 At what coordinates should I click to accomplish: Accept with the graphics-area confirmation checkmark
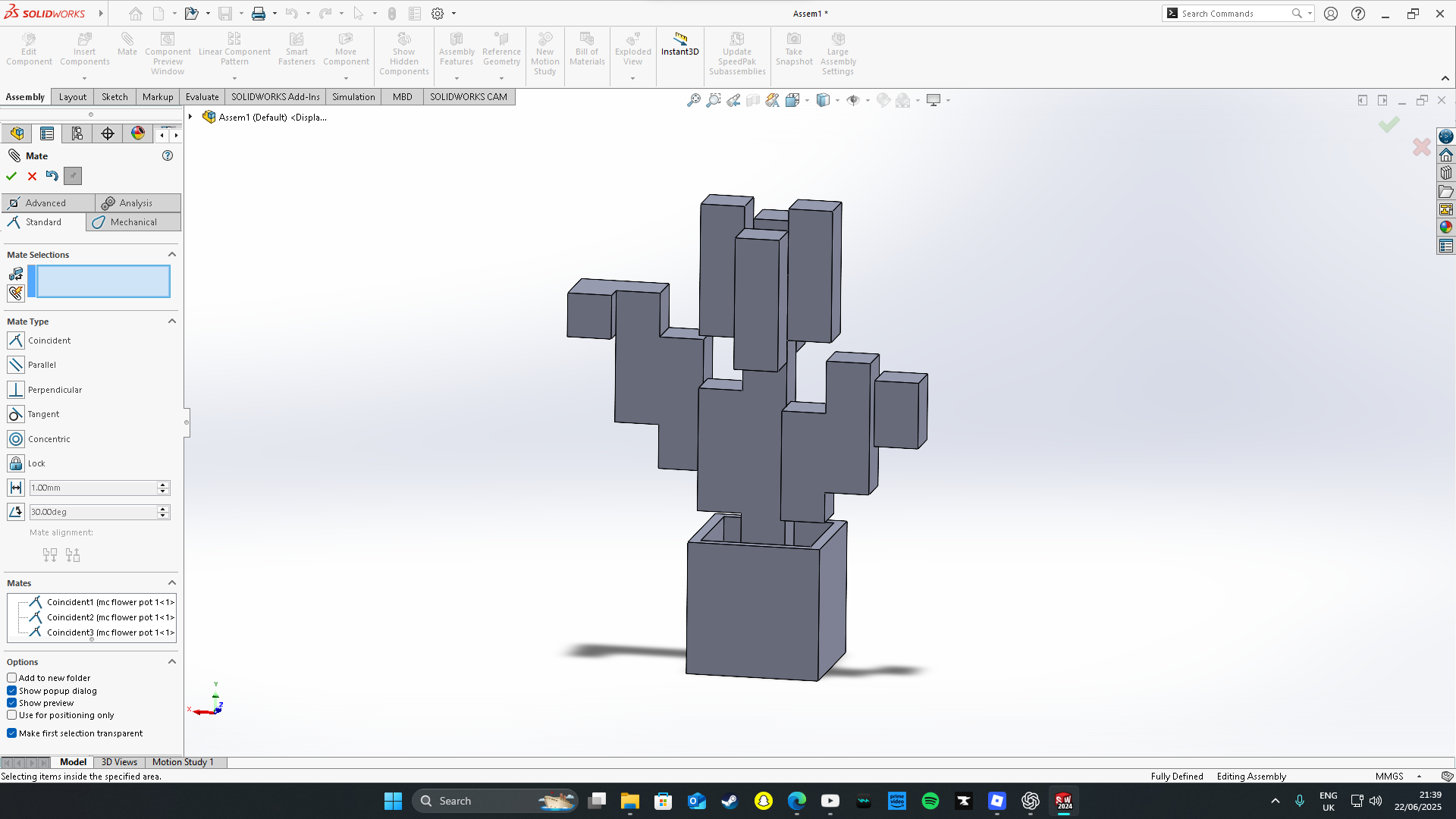[1389, 124]
